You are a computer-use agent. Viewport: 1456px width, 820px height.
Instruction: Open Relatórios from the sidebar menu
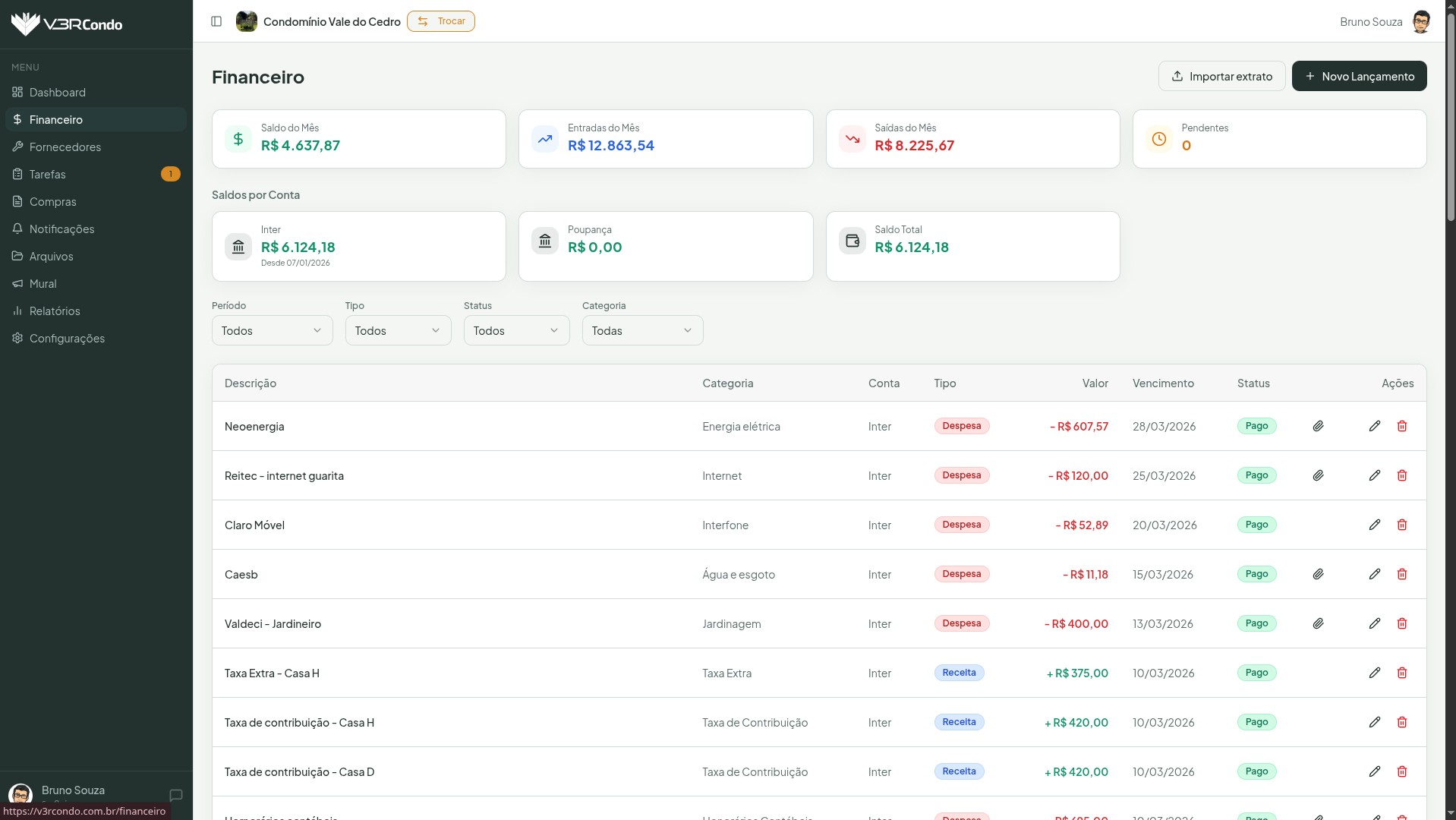tap(55, 311)
